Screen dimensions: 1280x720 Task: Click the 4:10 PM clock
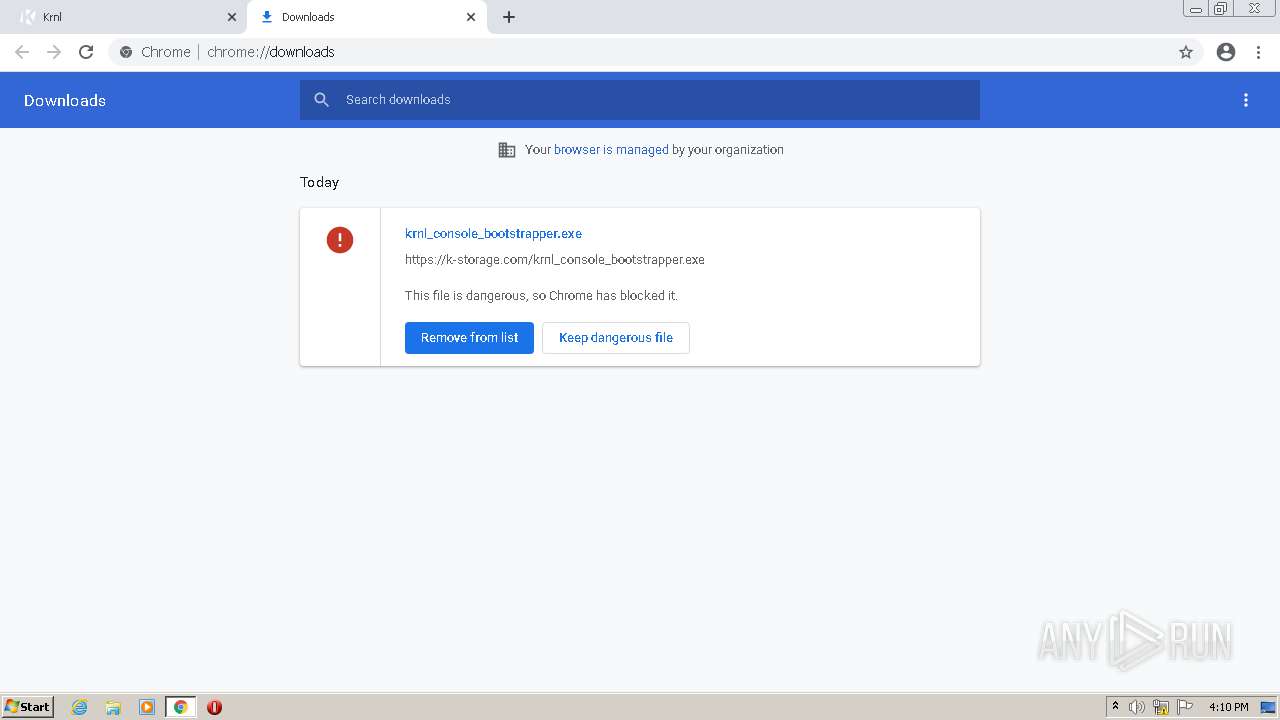tap(1228, 707)
